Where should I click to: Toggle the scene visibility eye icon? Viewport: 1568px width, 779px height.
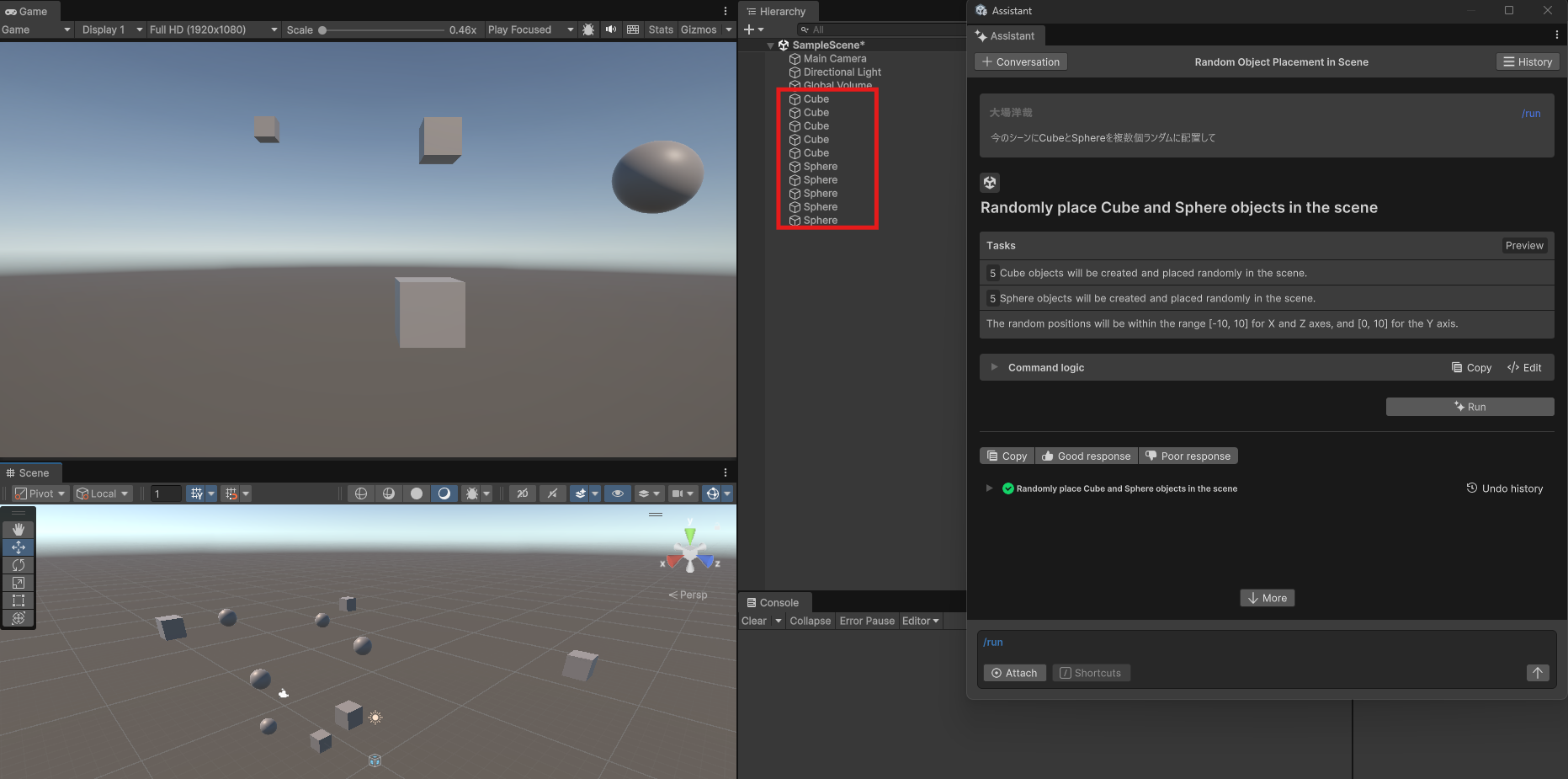pyautogui.click(x=618, y=494)
